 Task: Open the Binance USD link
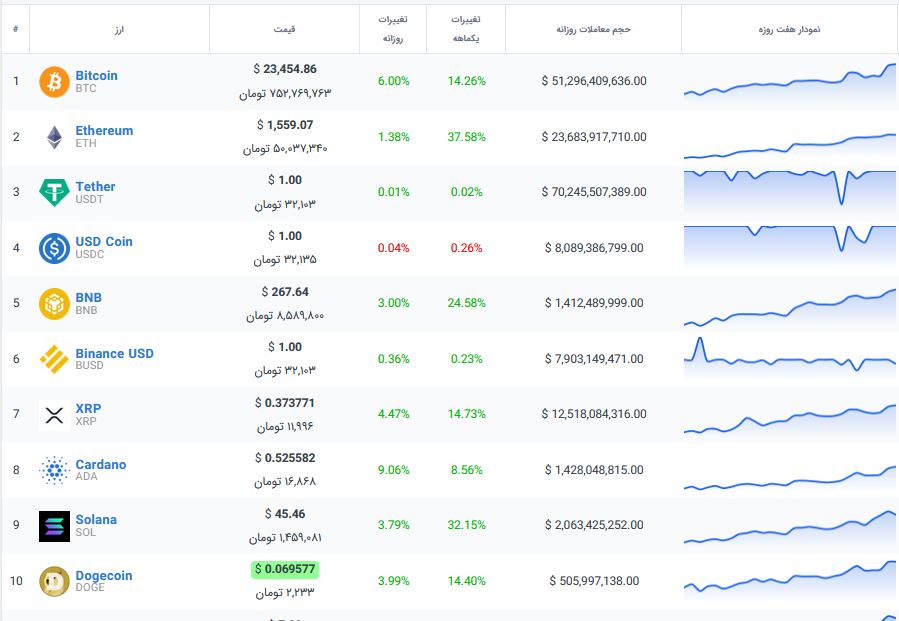coord(115,353)
